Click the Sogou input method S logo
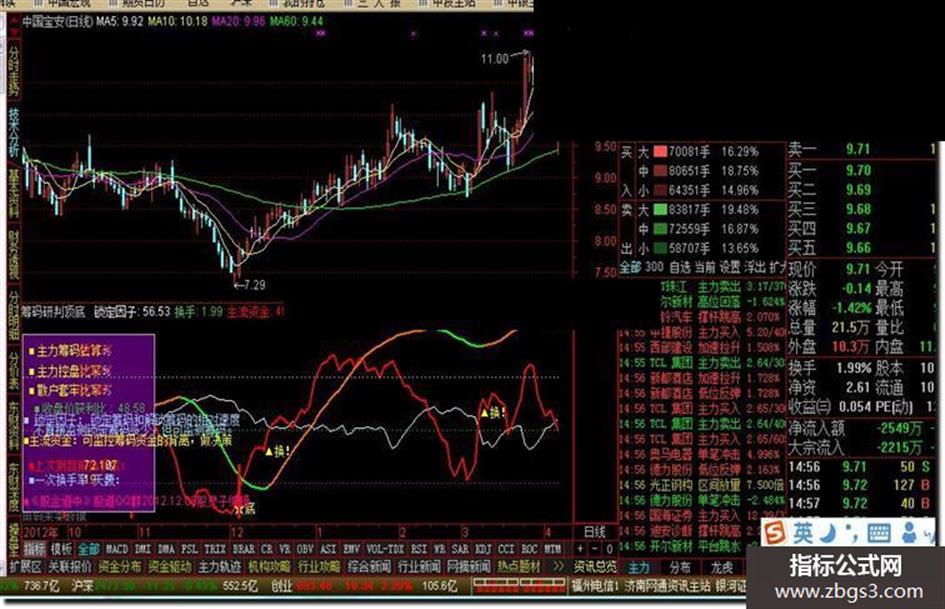 point(774,533)
